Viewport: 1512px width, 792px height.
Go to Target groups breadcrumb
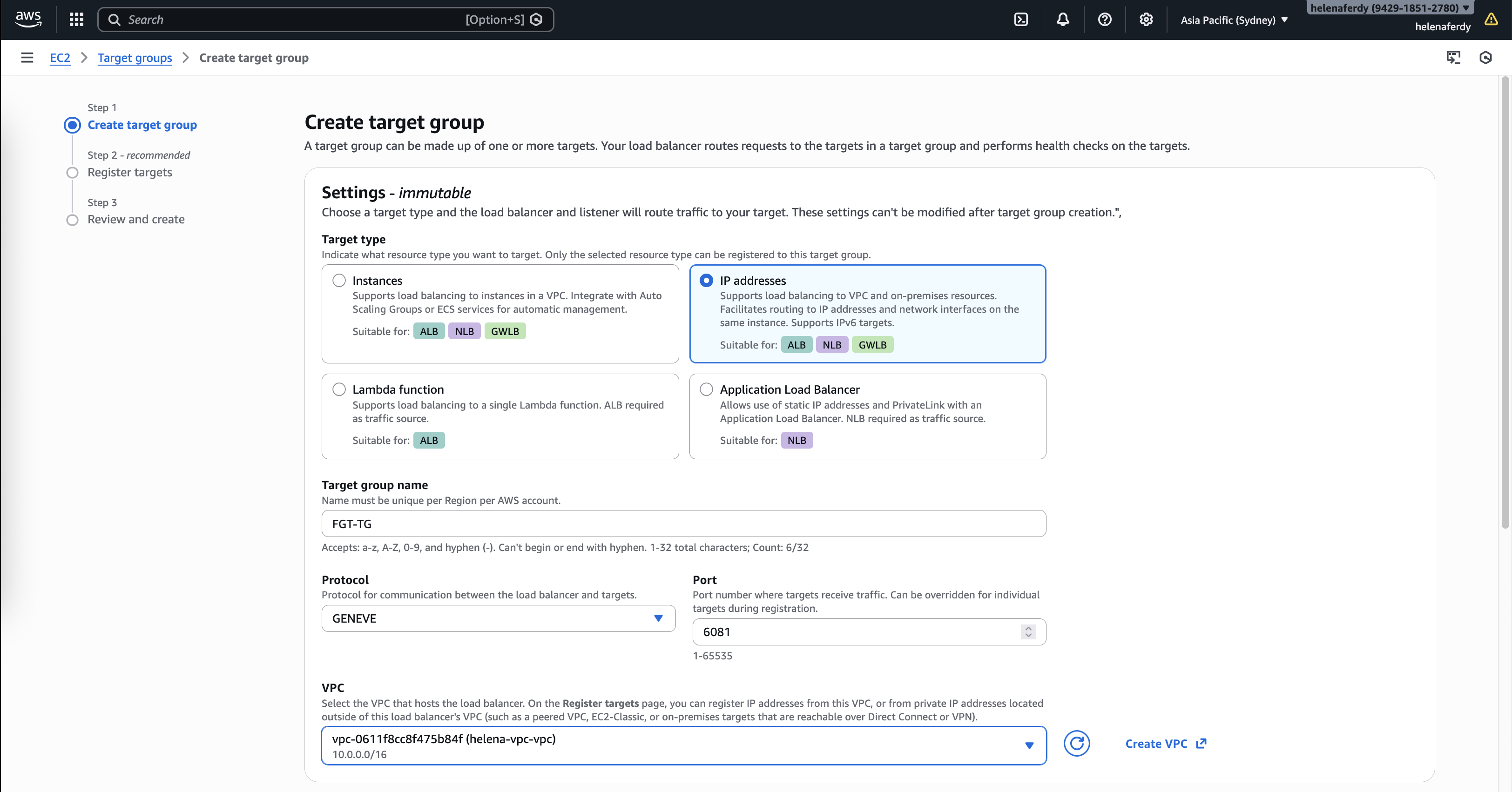coord(135,58)
